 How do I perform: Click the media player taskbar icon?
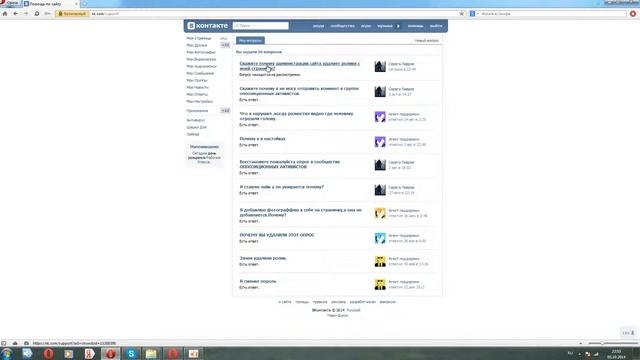pos(69,353)
